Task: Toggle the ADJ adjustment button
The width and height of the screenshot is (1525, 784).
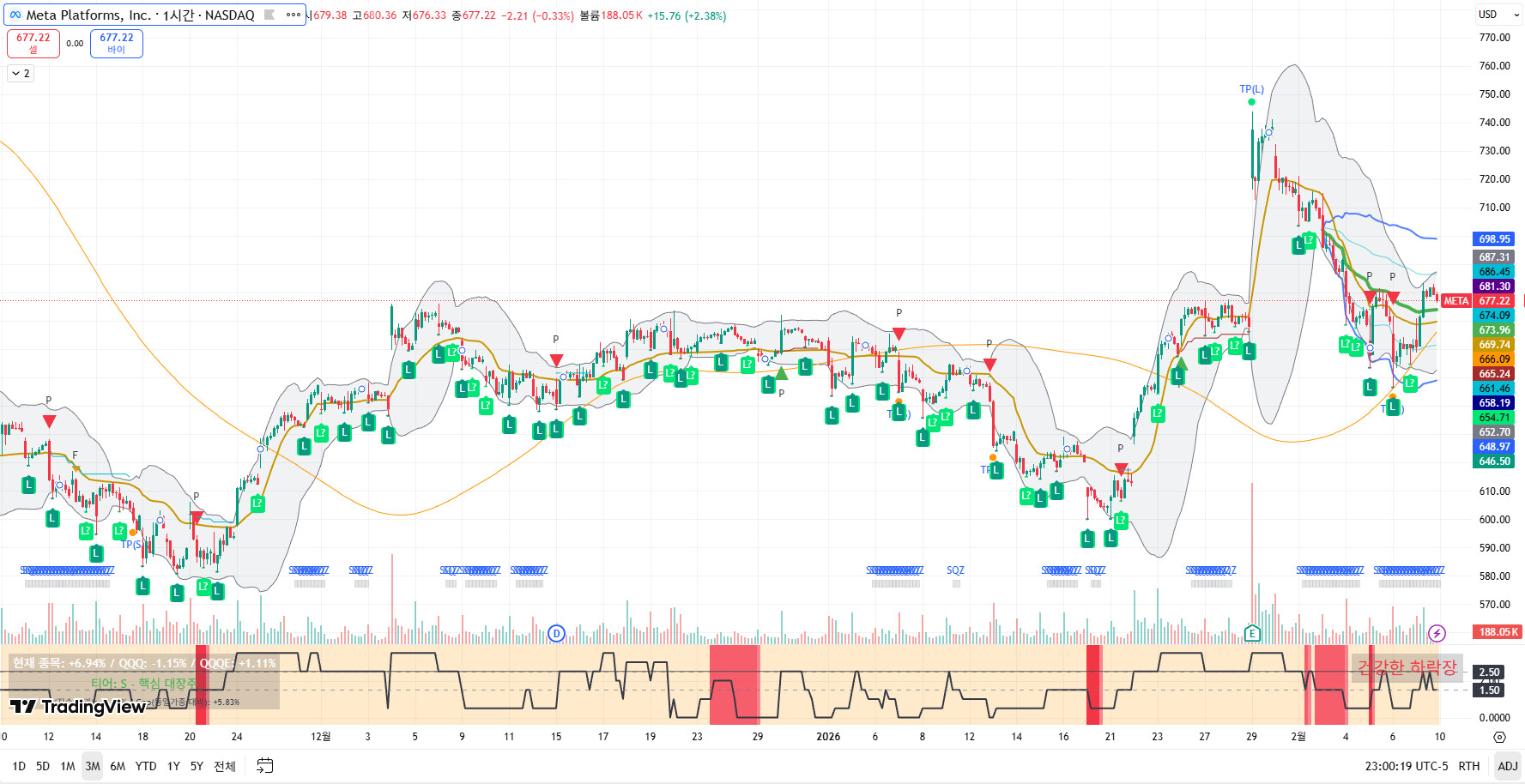Action: pyautogui.click(x=1508, y=766)
